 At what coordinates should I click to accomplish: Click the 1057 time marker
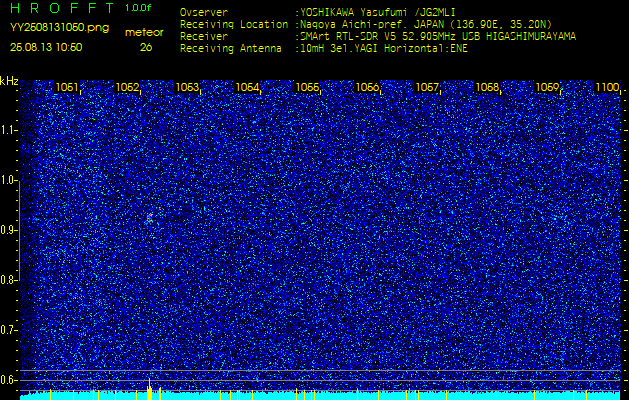pos(428,87)
